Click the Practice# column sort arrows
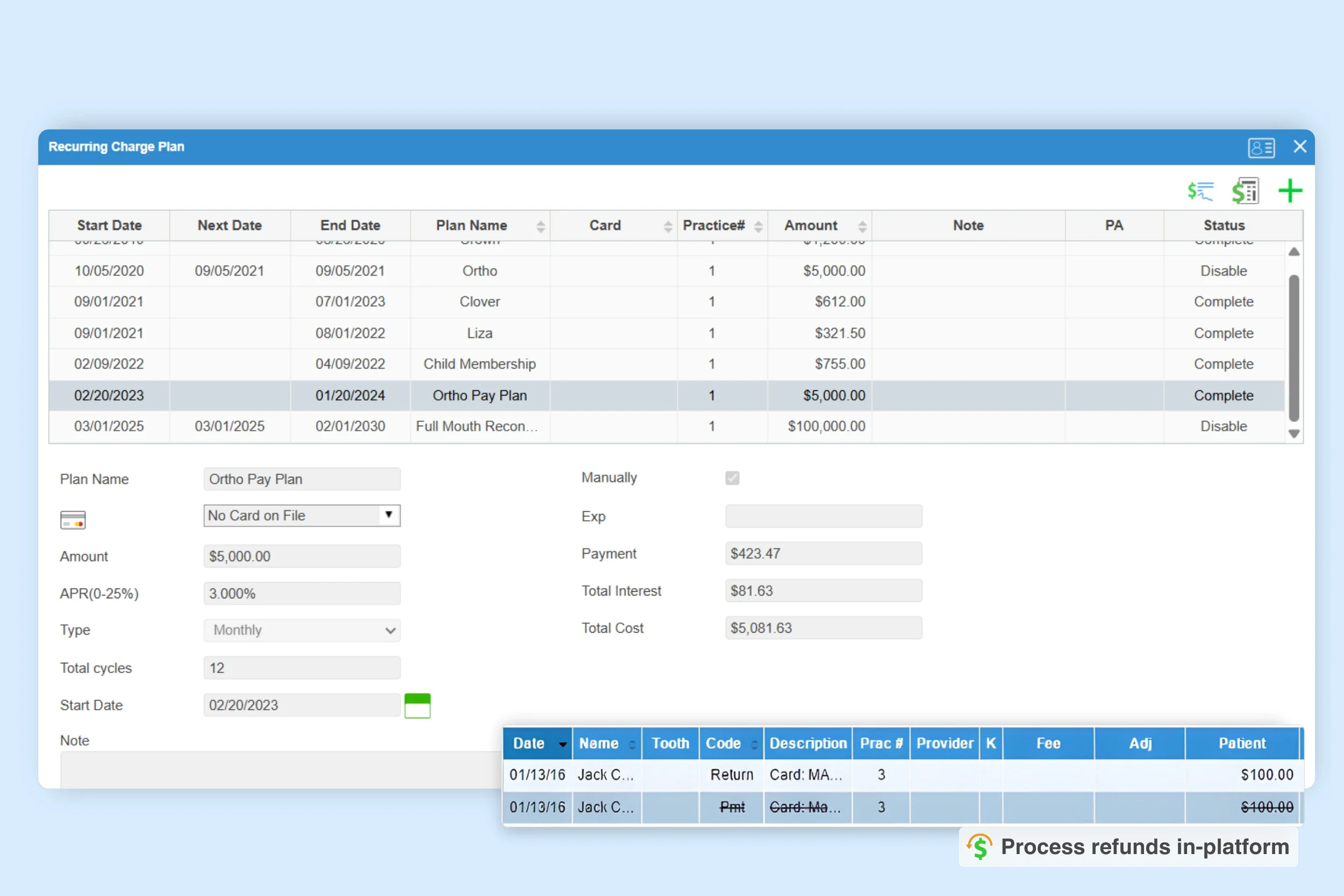Image resolution: width=1344 pixels, height=896 pixels. (x=759, y=225)
